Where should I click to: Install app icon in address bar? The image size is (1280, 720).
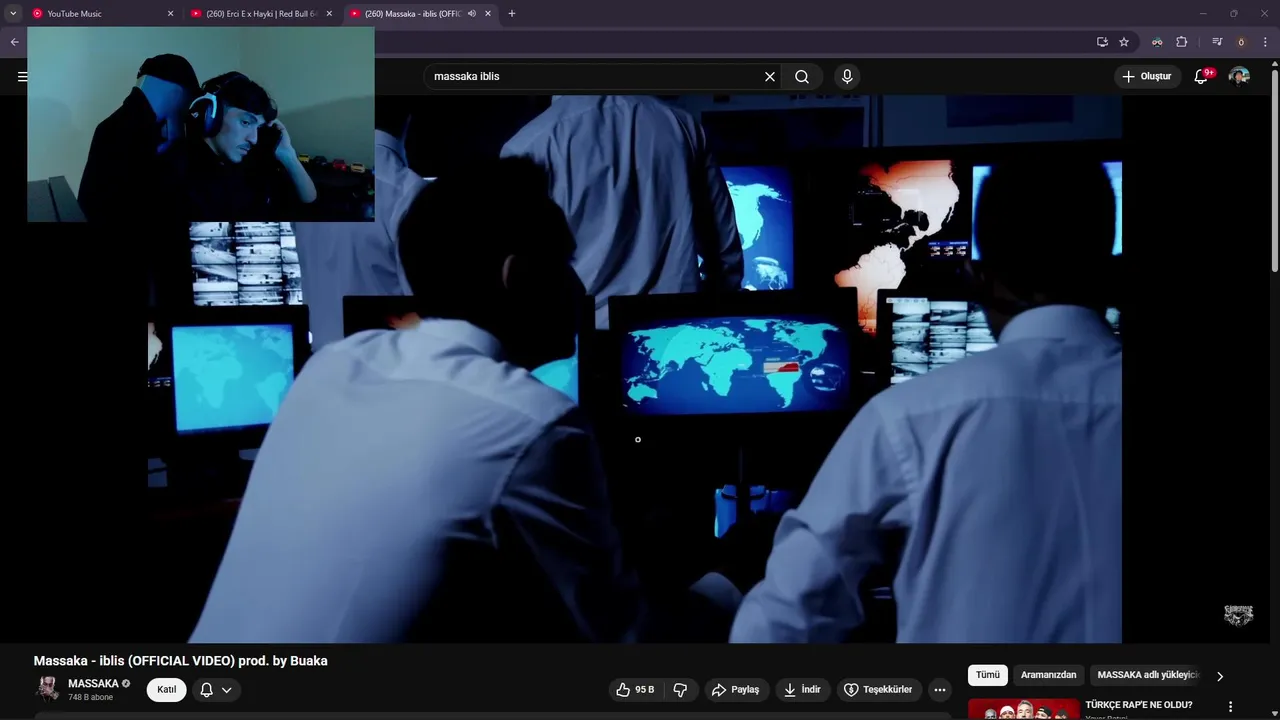pyautogui.click(x=1102, y=42)
